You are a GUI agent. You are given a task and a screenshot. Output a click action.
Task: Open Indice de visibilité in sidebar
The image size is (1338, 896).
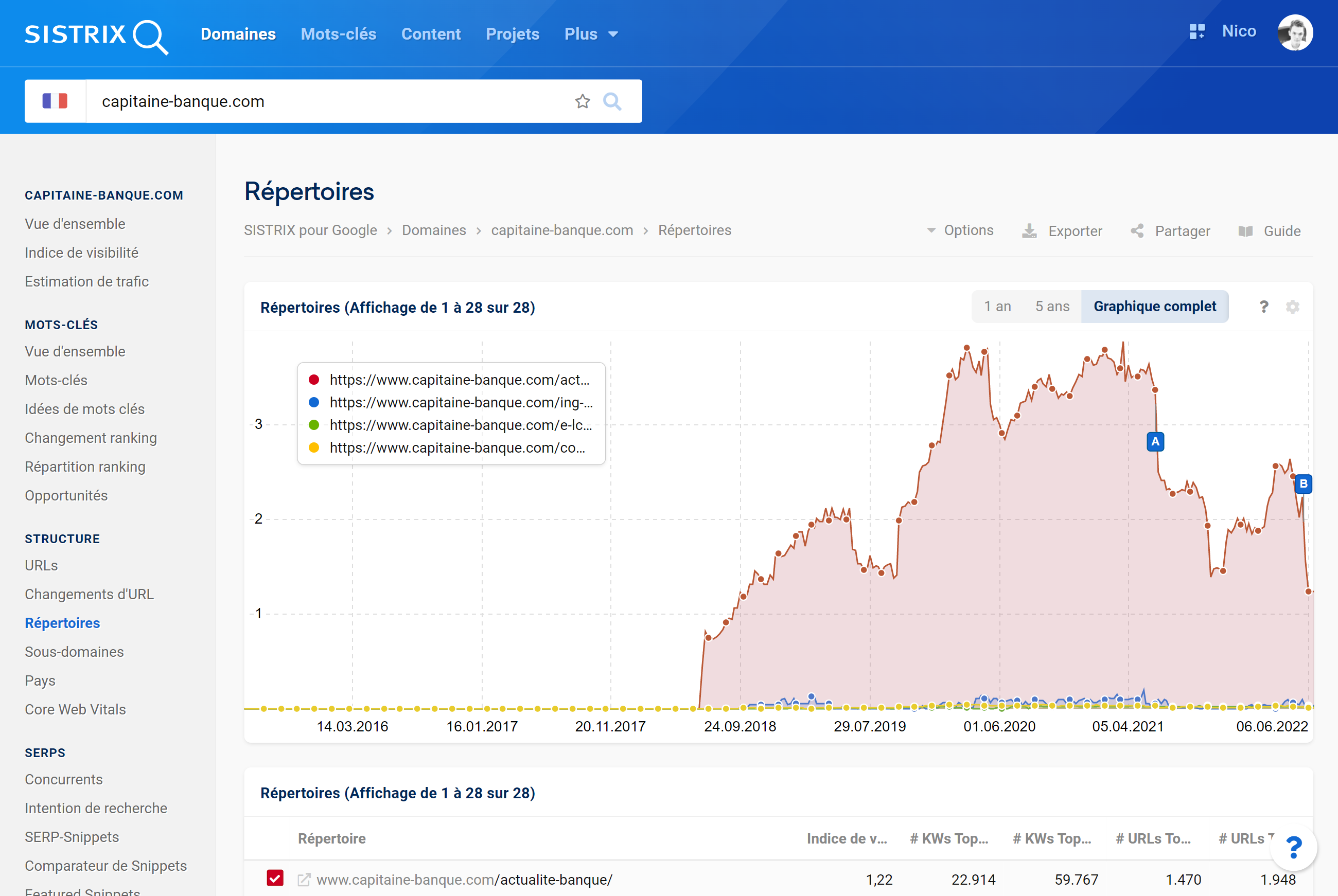tap(81, 253)
